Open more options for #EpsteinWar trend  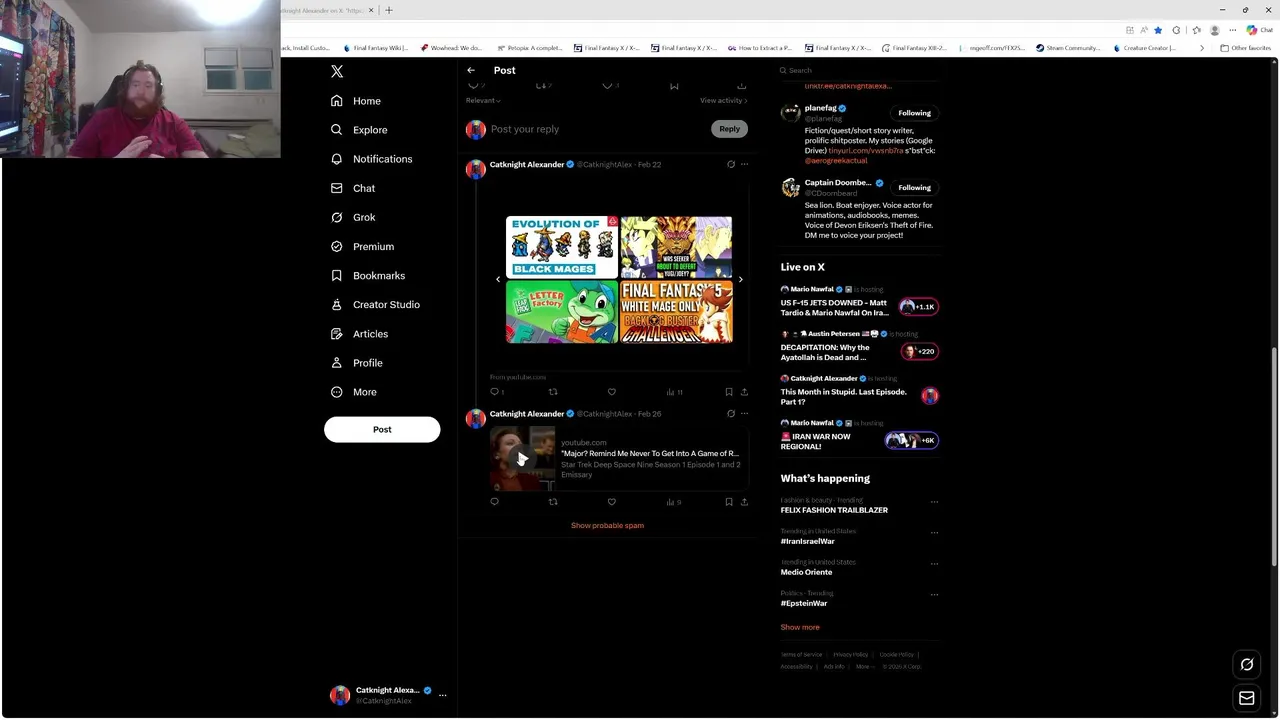pos(934,595)
